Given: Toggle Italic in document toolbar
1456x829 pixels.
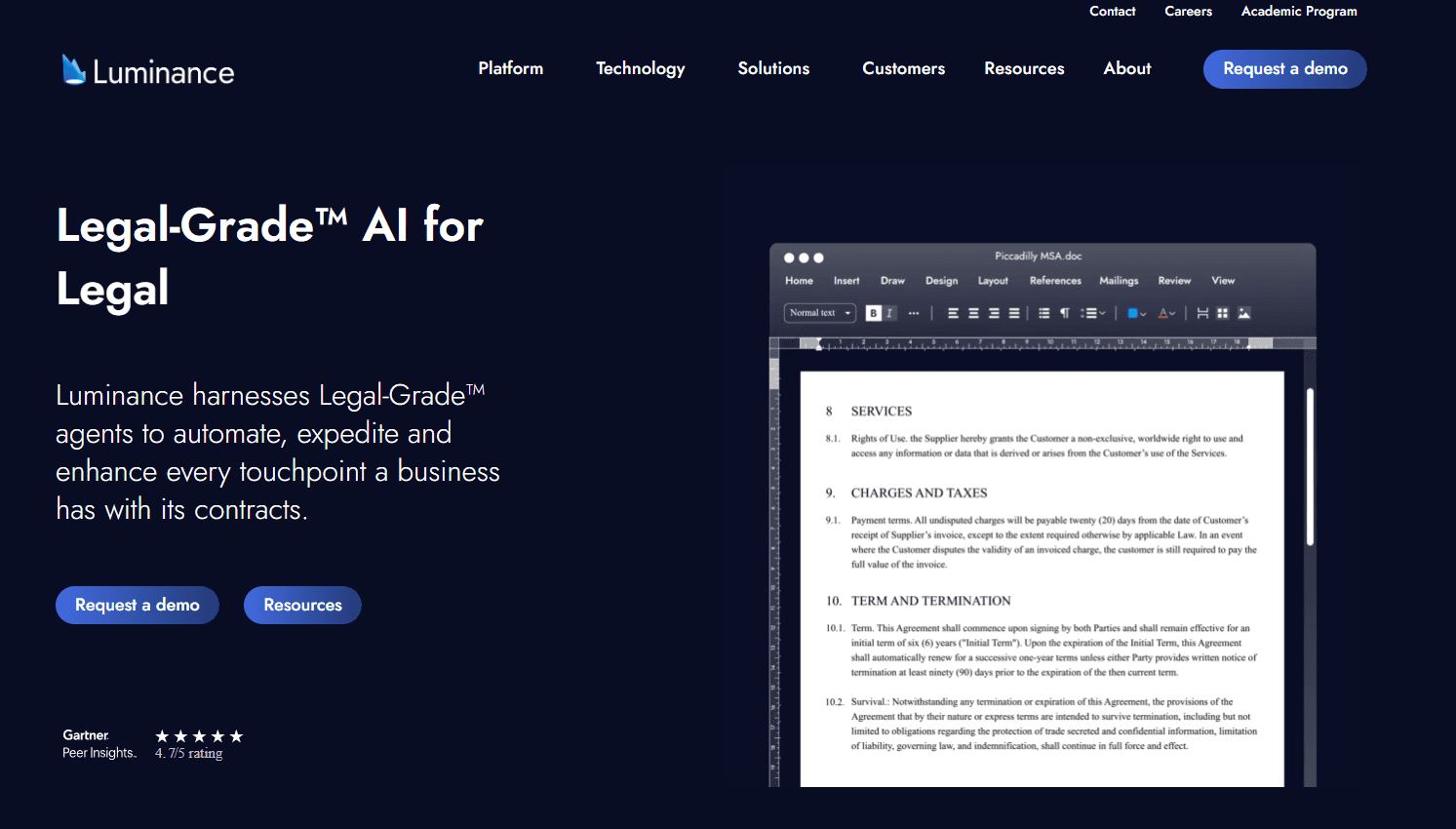Looking at the screenshot, I should click(x=889, y=313).
